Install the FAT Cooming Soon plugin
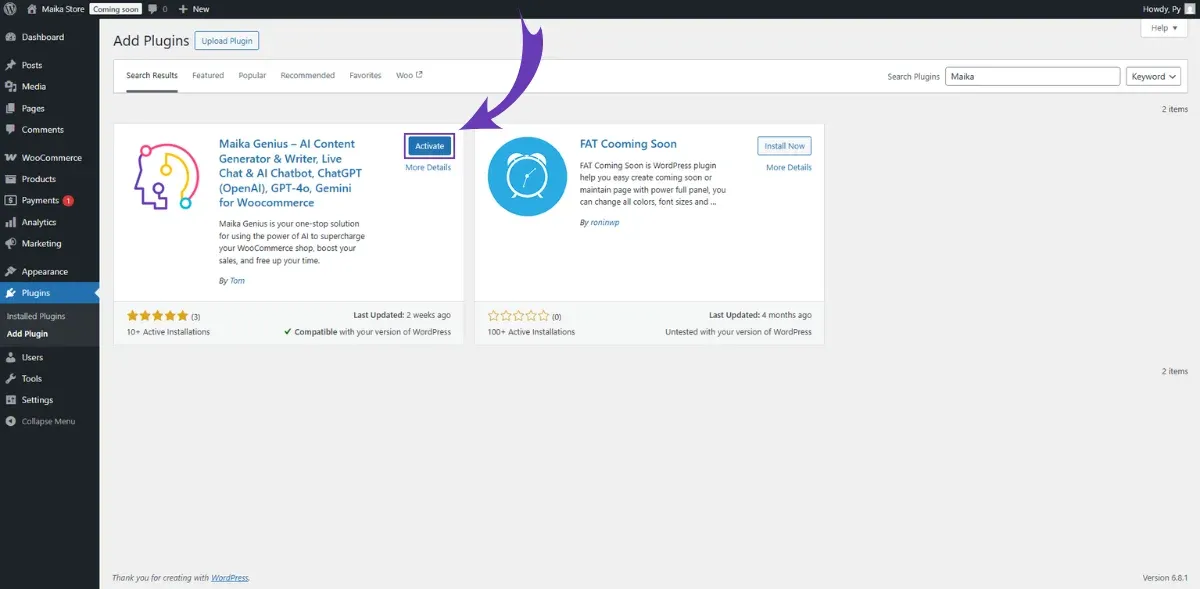The image size is (1200, 589). pos(784,146)
